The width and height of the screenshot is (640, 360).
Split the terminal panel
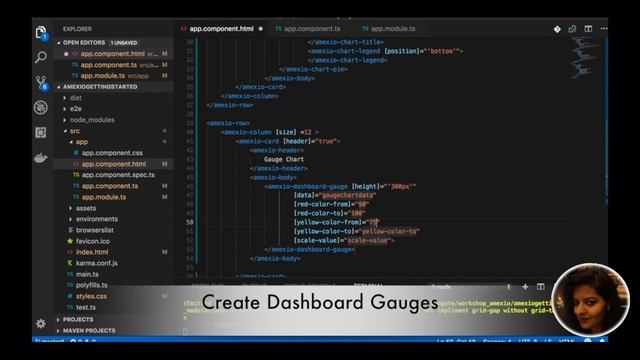pos(540,287)
